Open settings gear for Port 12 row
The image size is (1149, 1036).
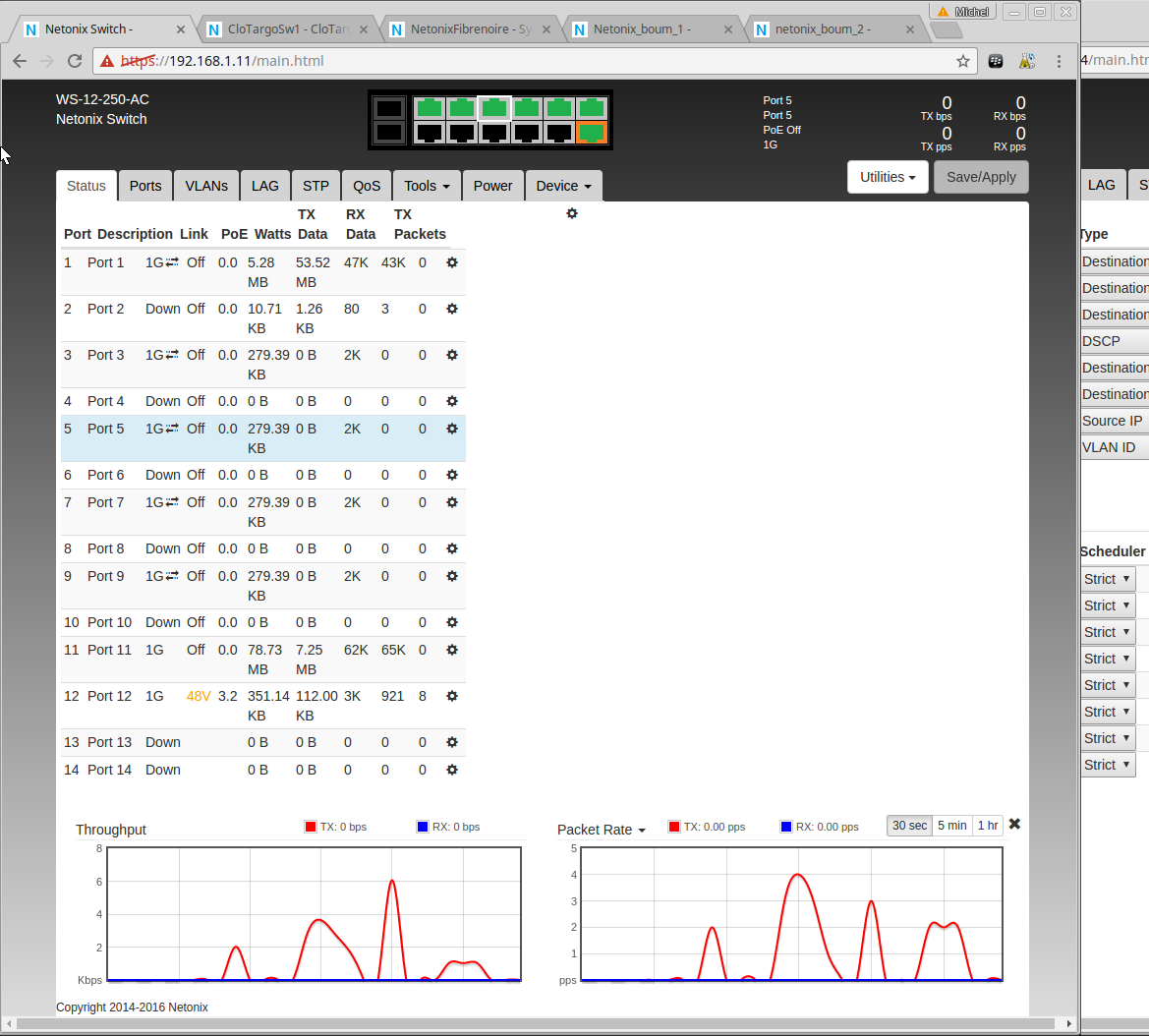click(x=452, y=696)
